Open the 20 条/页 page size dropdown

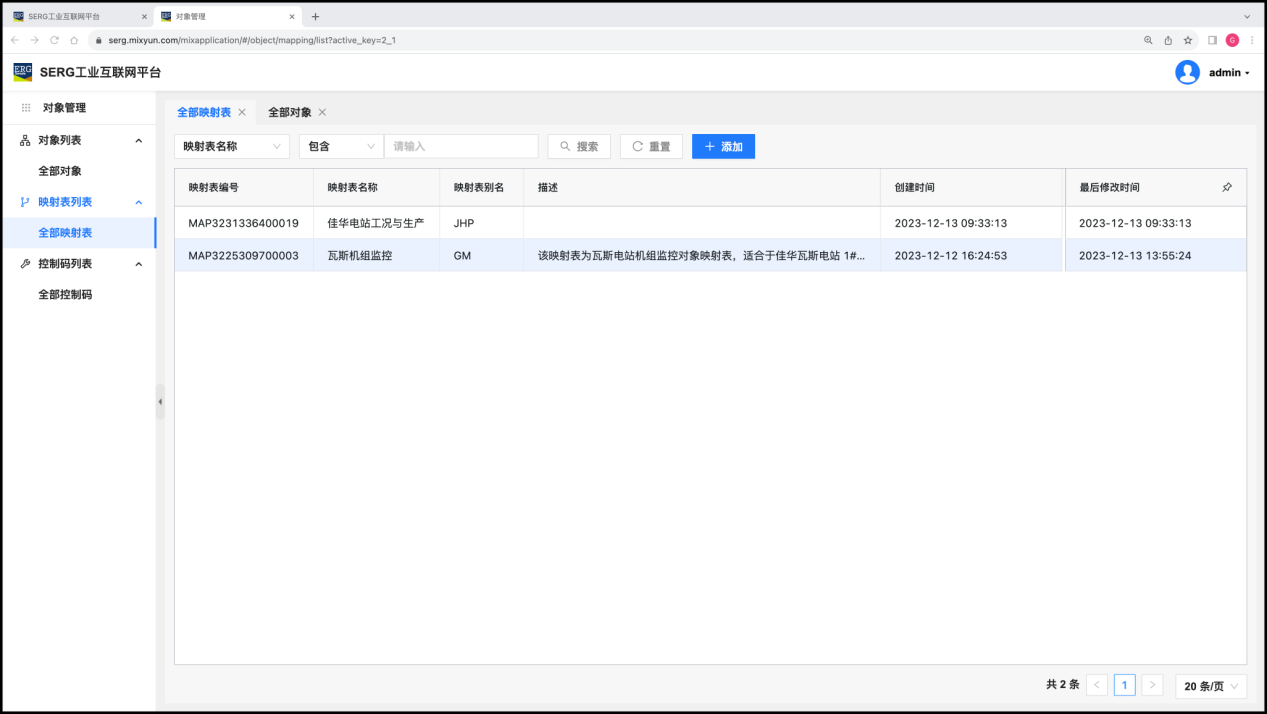click(1211, 686)
